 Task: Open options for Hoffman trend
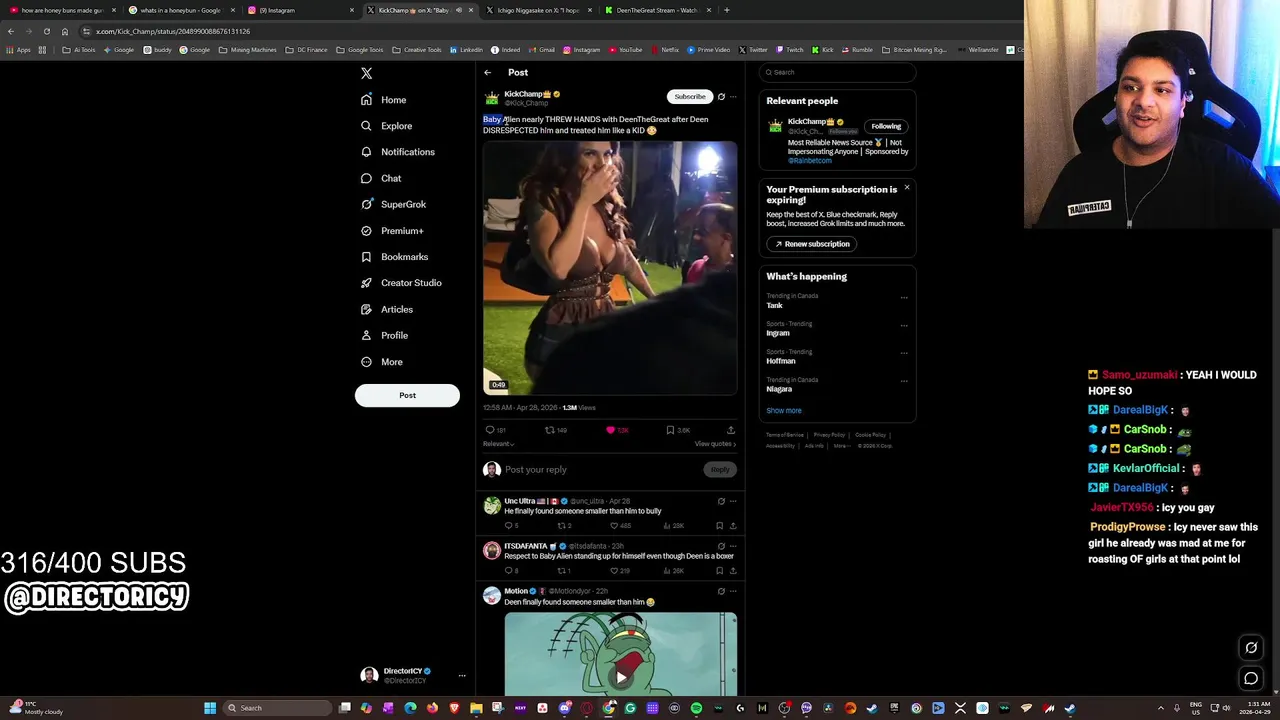click(x=904, y=353)
